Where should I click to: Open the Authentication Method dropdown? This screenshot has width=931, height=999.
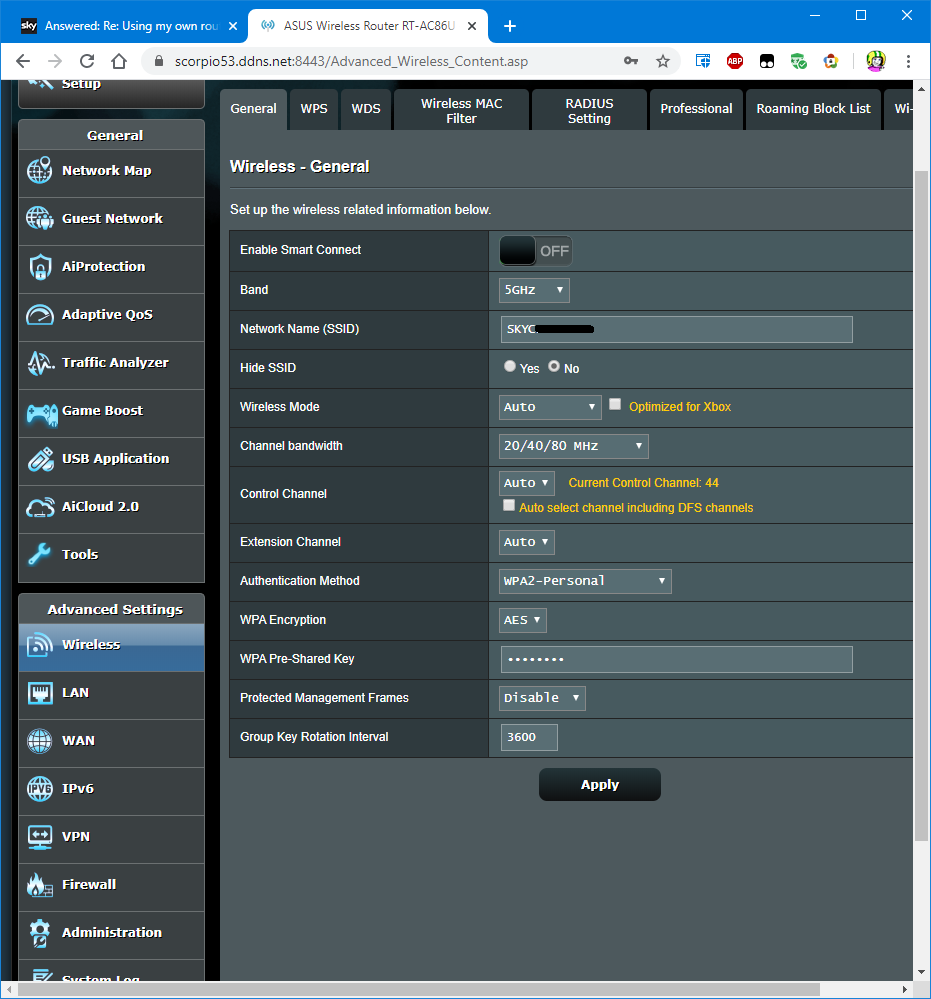pos(585,581)
